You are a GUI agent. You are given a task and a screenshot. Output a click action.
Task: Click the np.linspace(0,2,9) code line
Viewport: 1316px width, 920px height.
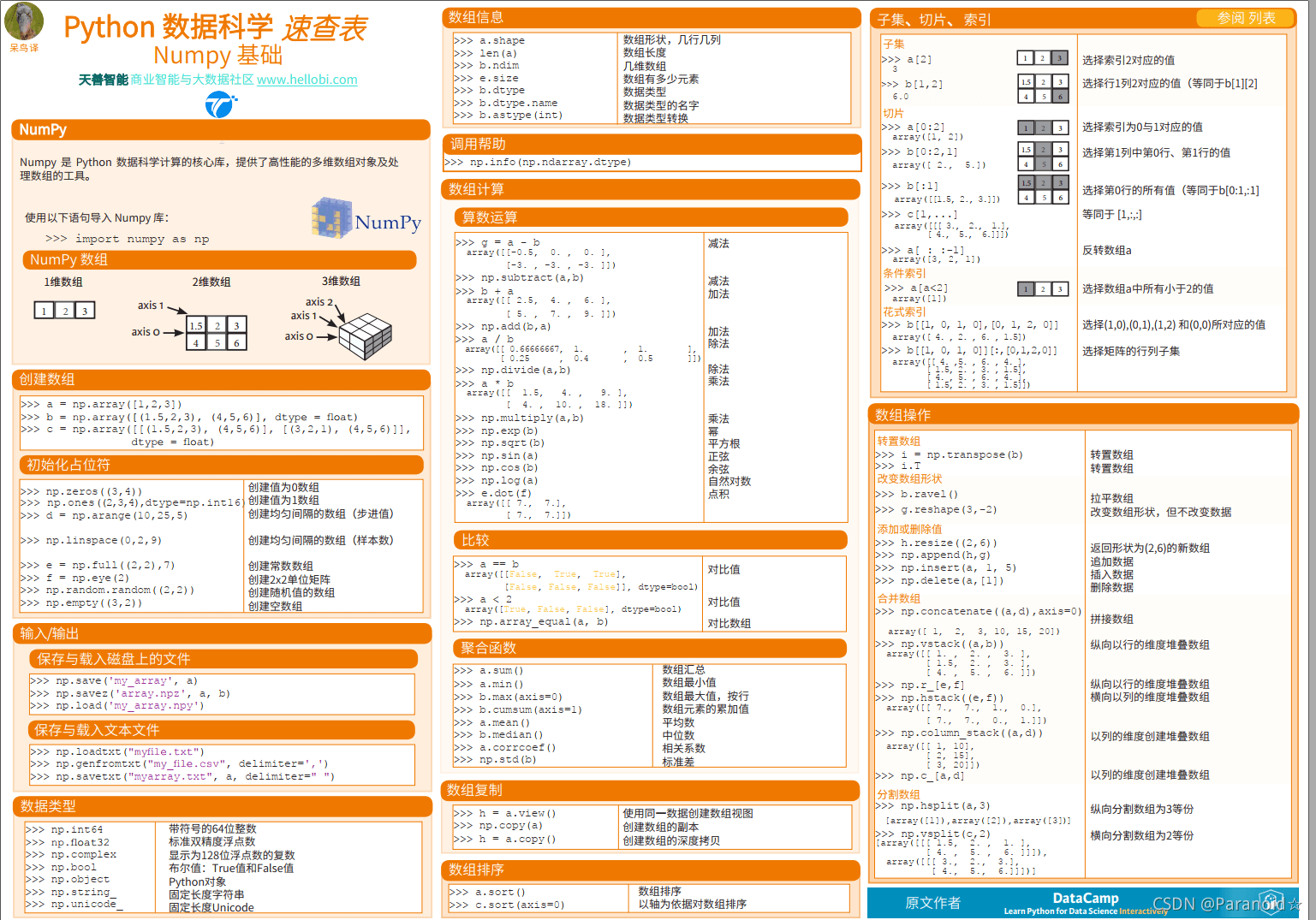(91, 540)
